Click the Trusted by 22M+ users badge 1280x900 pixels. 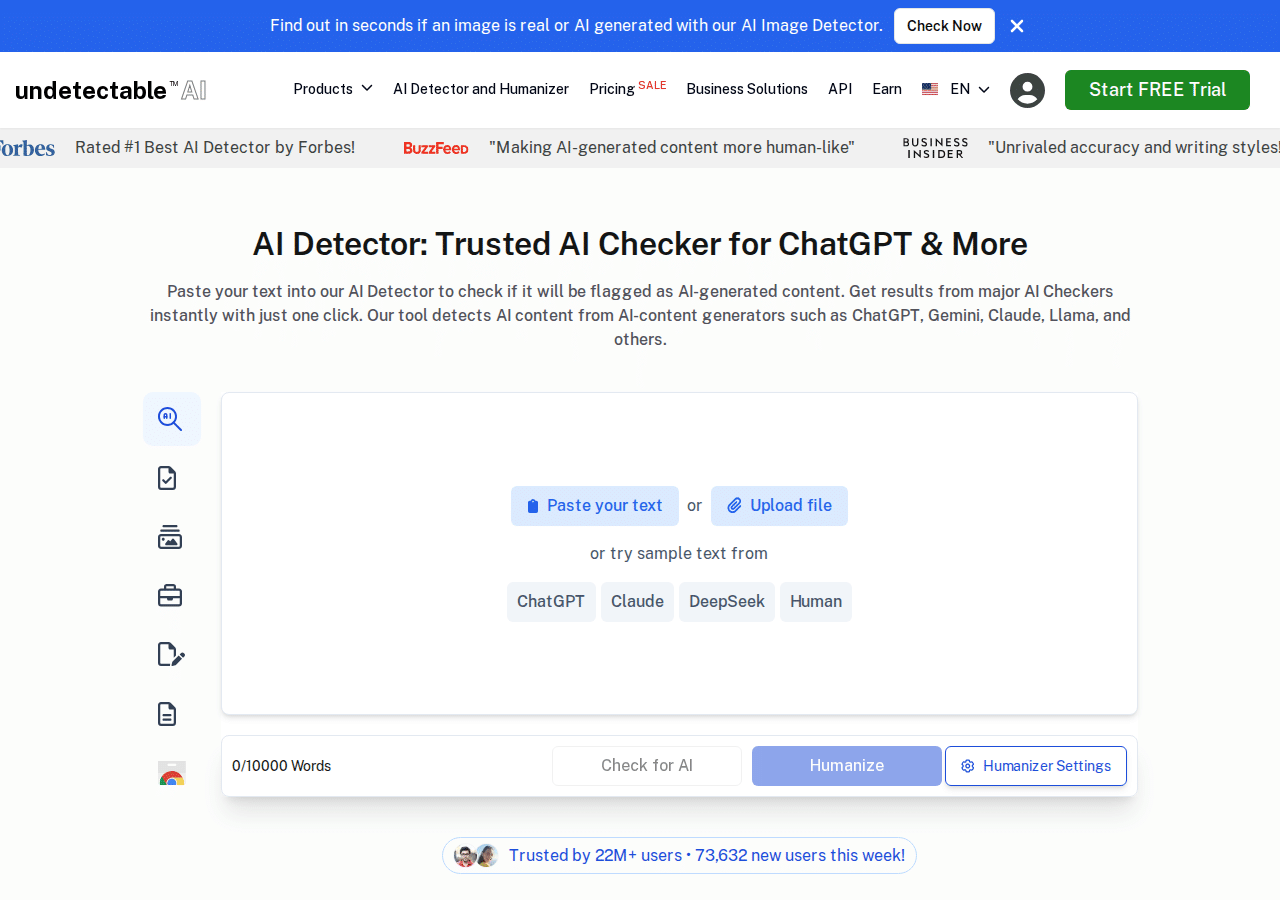coord(679,856)
